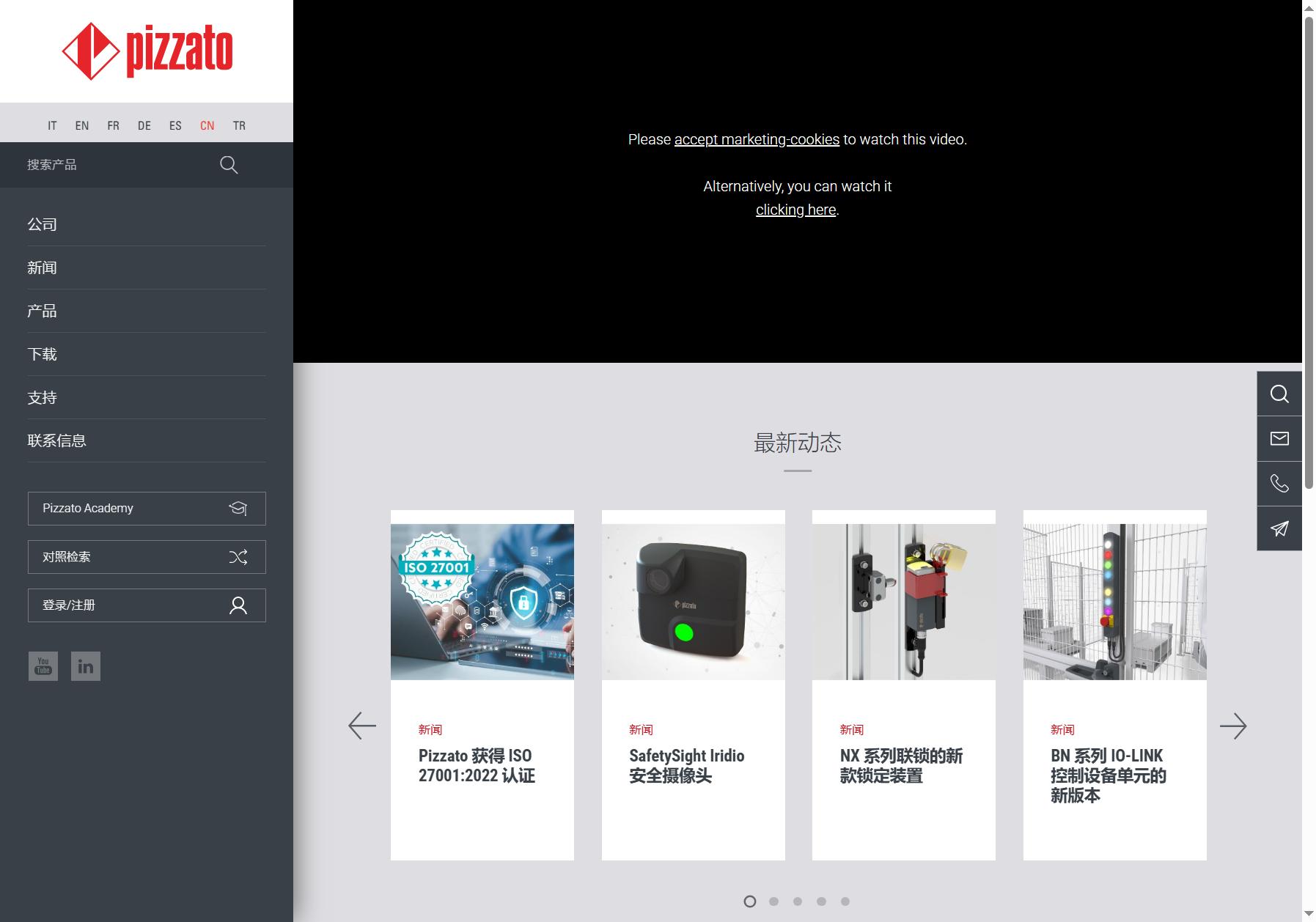Switch language to ES
Screen dimensions: 1316x922
(175, 126)
